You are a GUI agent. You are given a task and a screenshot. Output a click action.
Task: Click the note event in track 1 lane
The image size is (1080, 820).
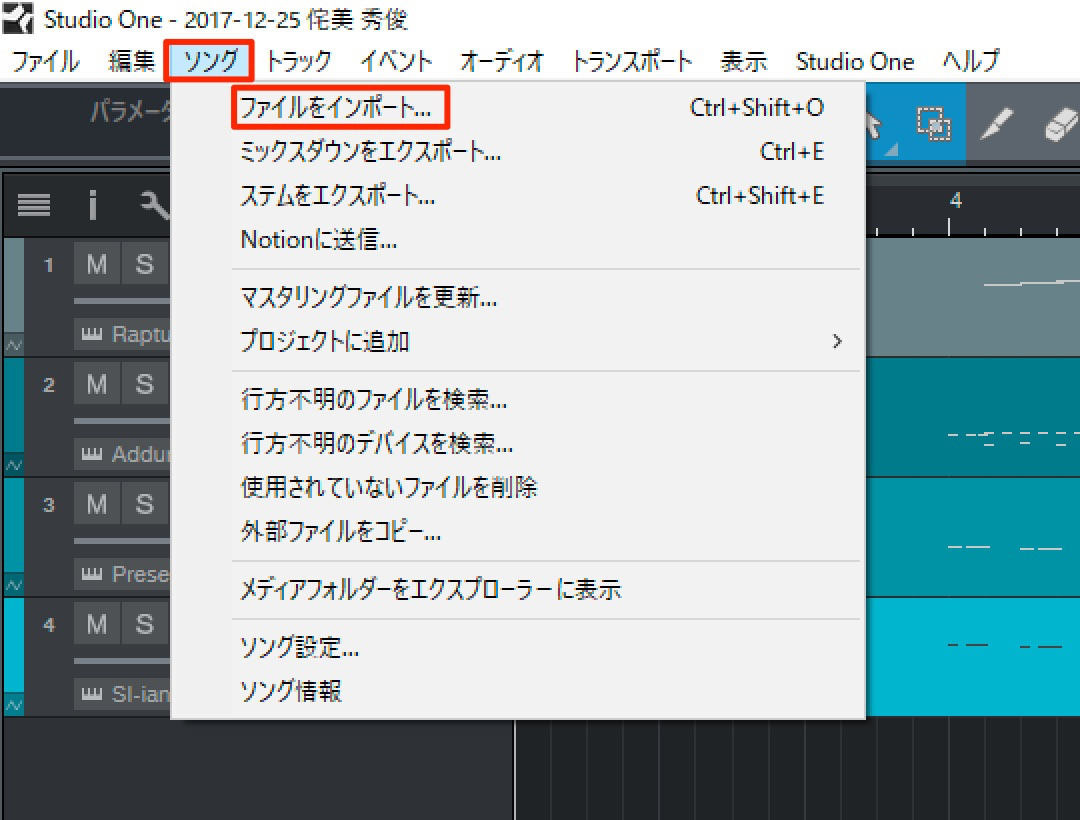(1031, 282)
